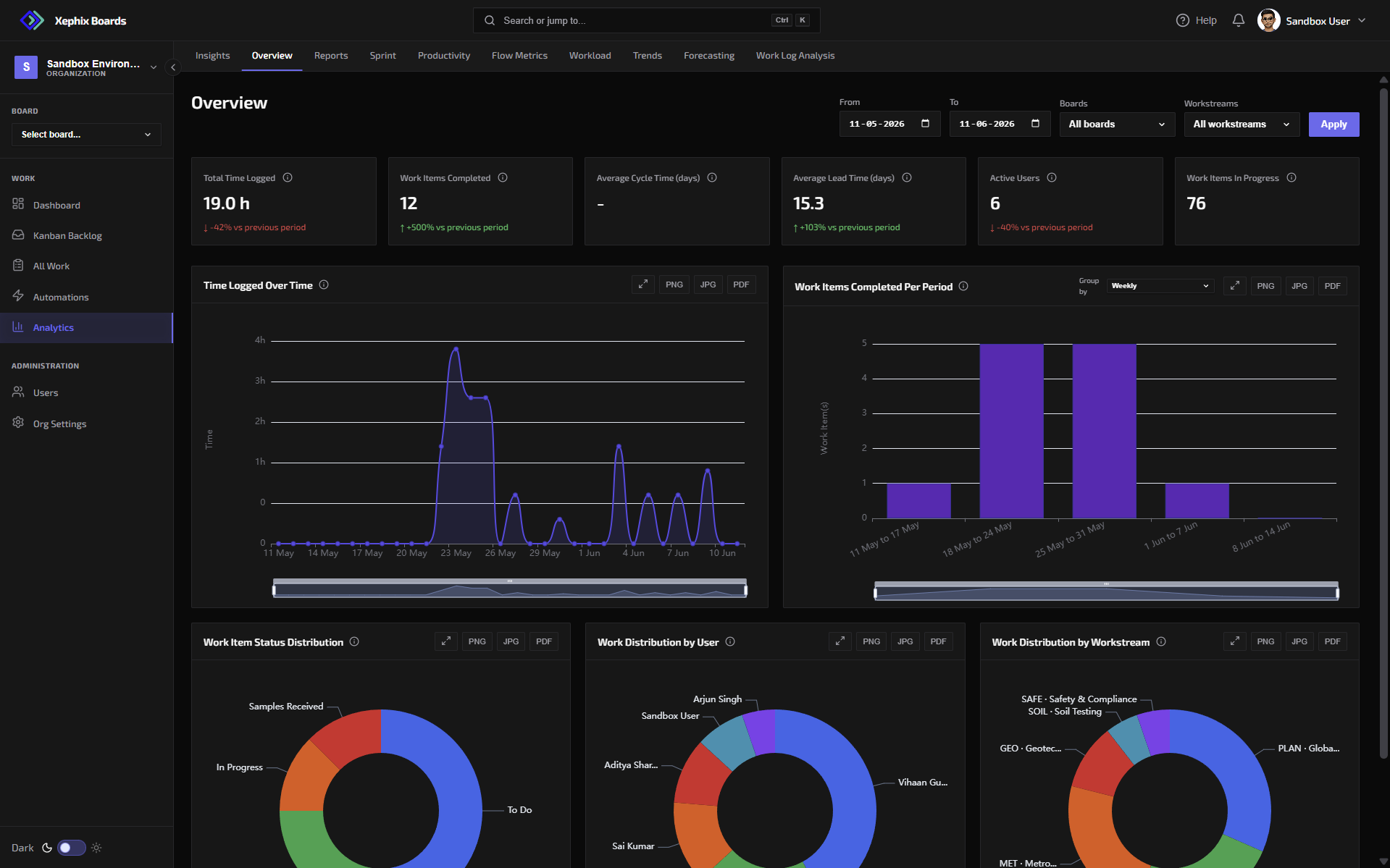Screen dimensions: 1390x868
Task: Click the Time Logged chart range slider
Action: pos(510,589)
